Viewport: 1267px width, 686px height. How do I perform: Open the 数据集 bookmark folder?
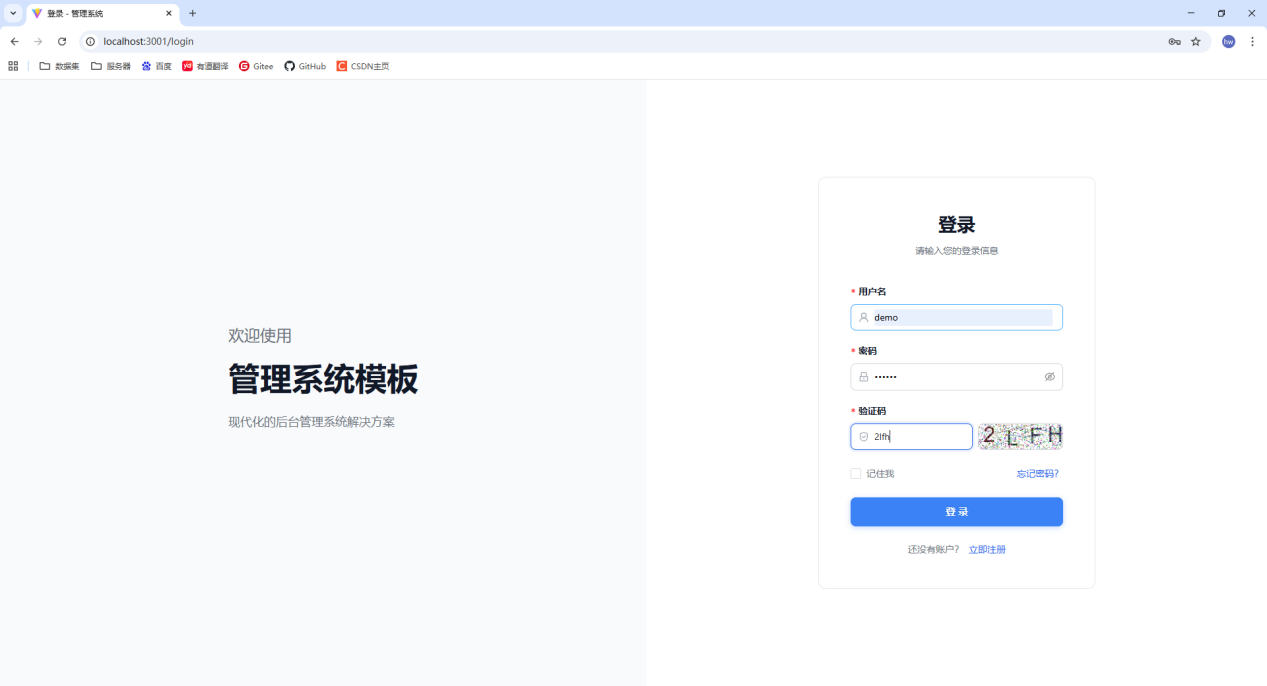tap(59, 66)
